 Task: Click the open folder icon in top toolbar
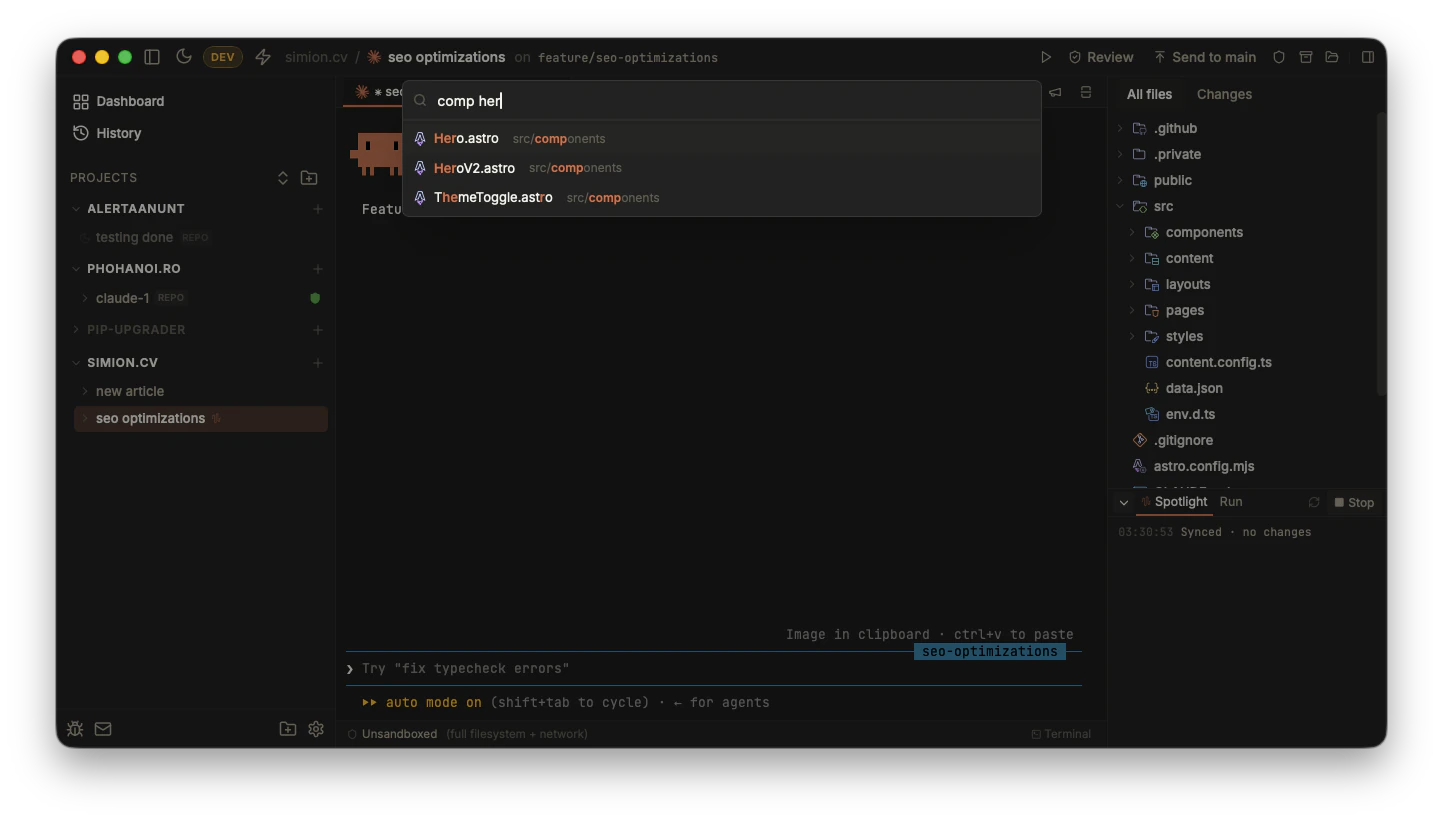(x=1332, y=57)
